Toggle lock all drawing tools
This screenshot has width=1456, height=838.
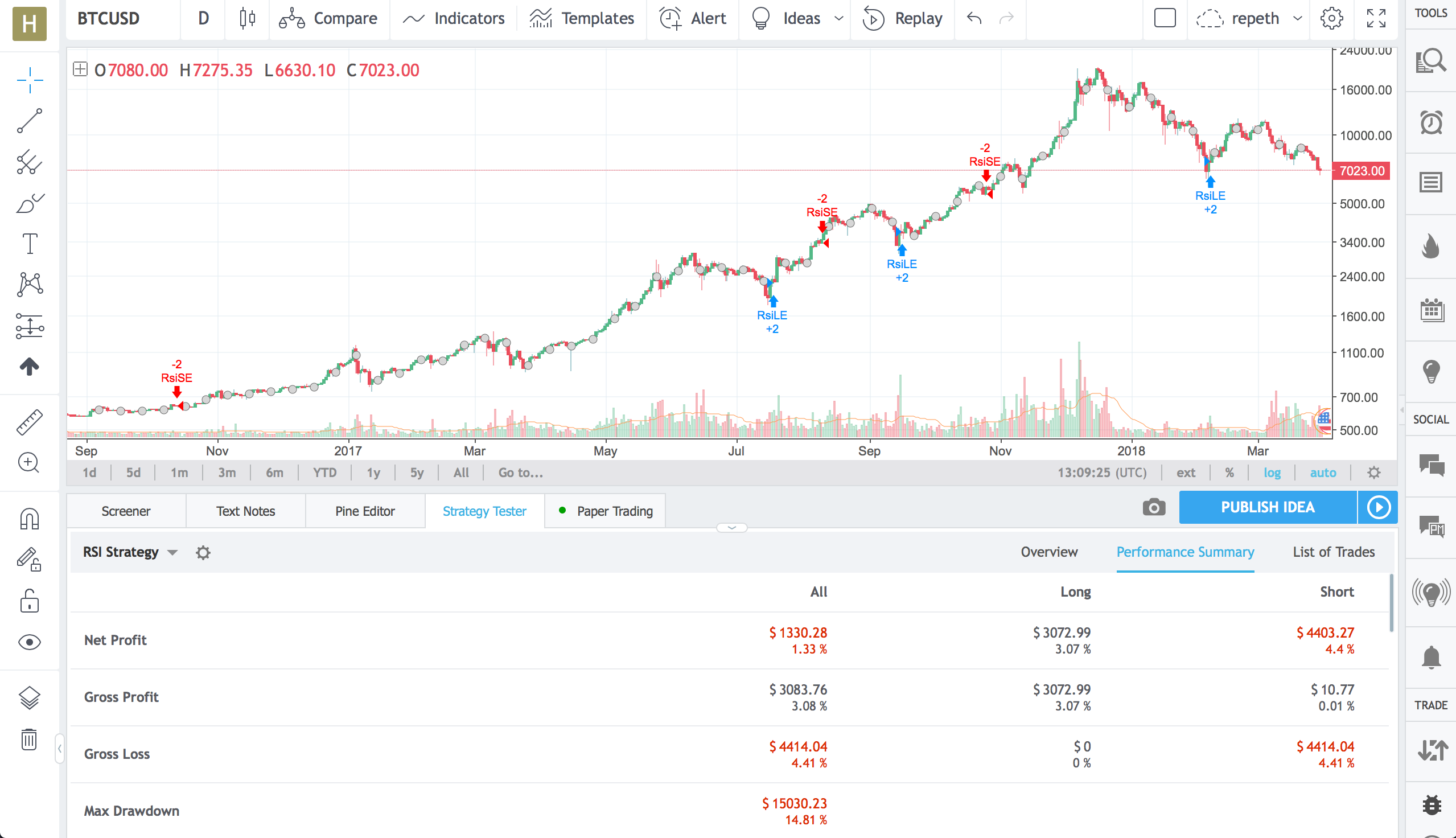[30, 601]
